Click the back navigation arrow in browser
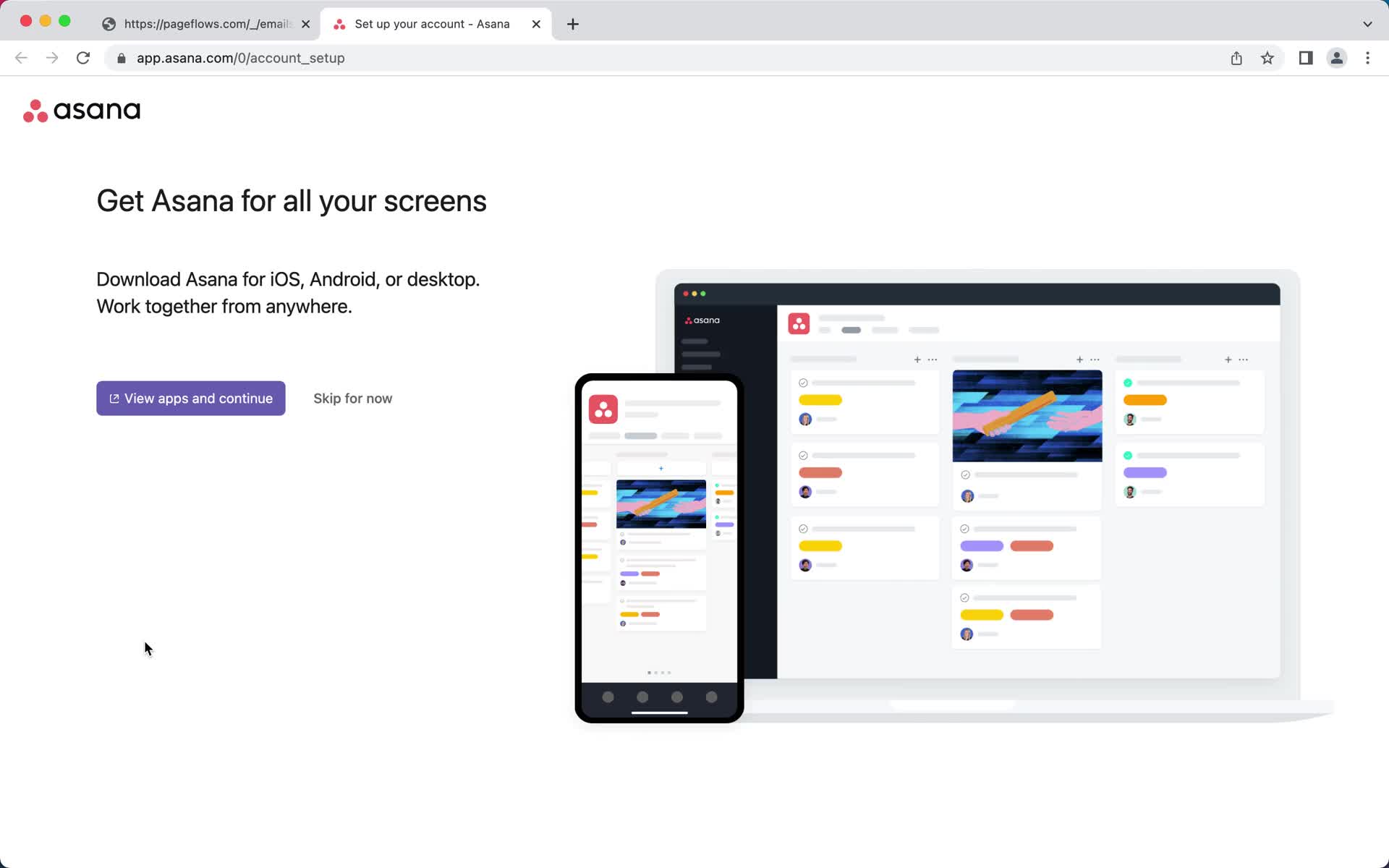 [21, 58]
